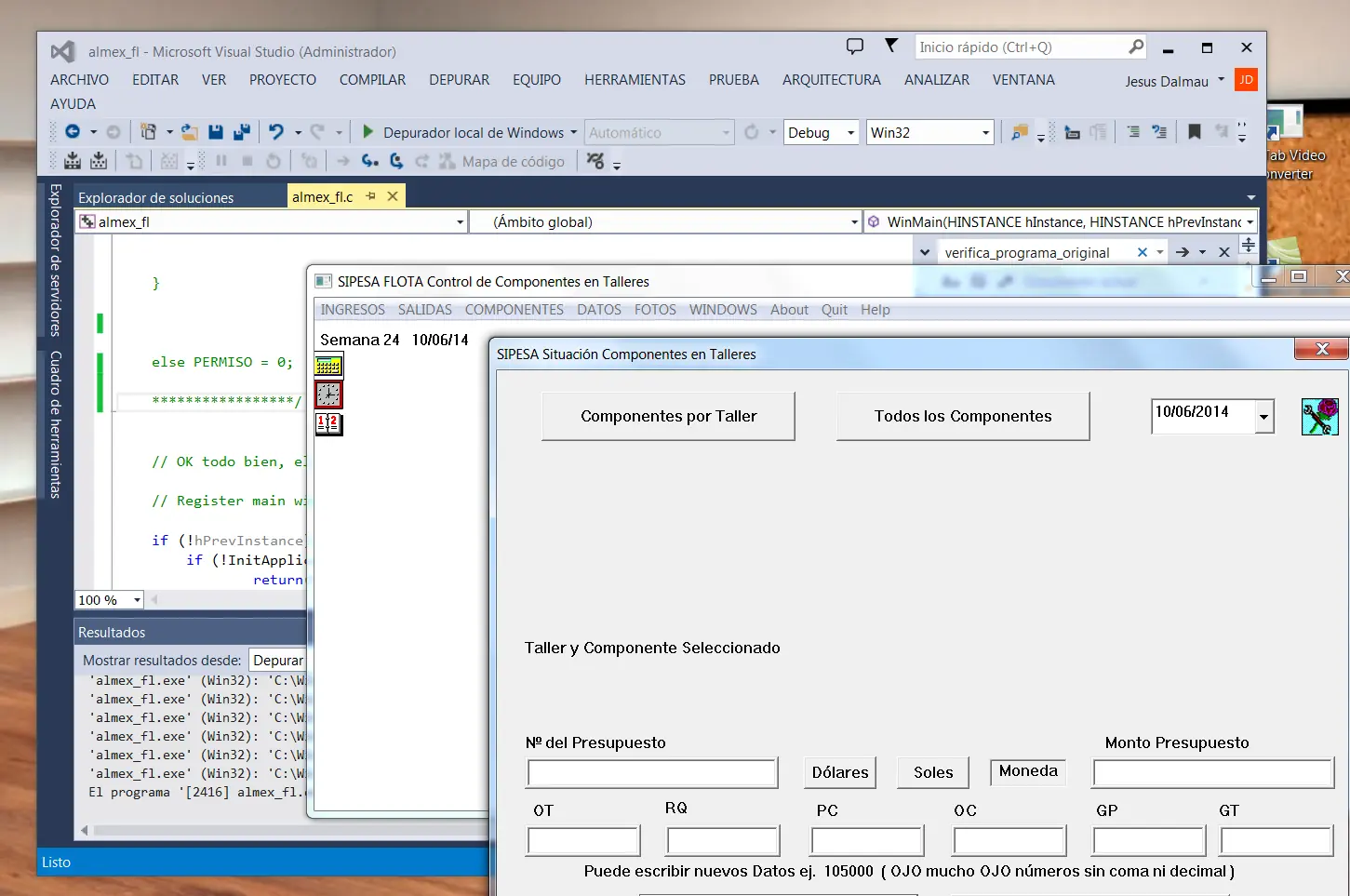Click the Save All icon
The height and width of the screenshot is (896, 1350).
tap(242, 132)
